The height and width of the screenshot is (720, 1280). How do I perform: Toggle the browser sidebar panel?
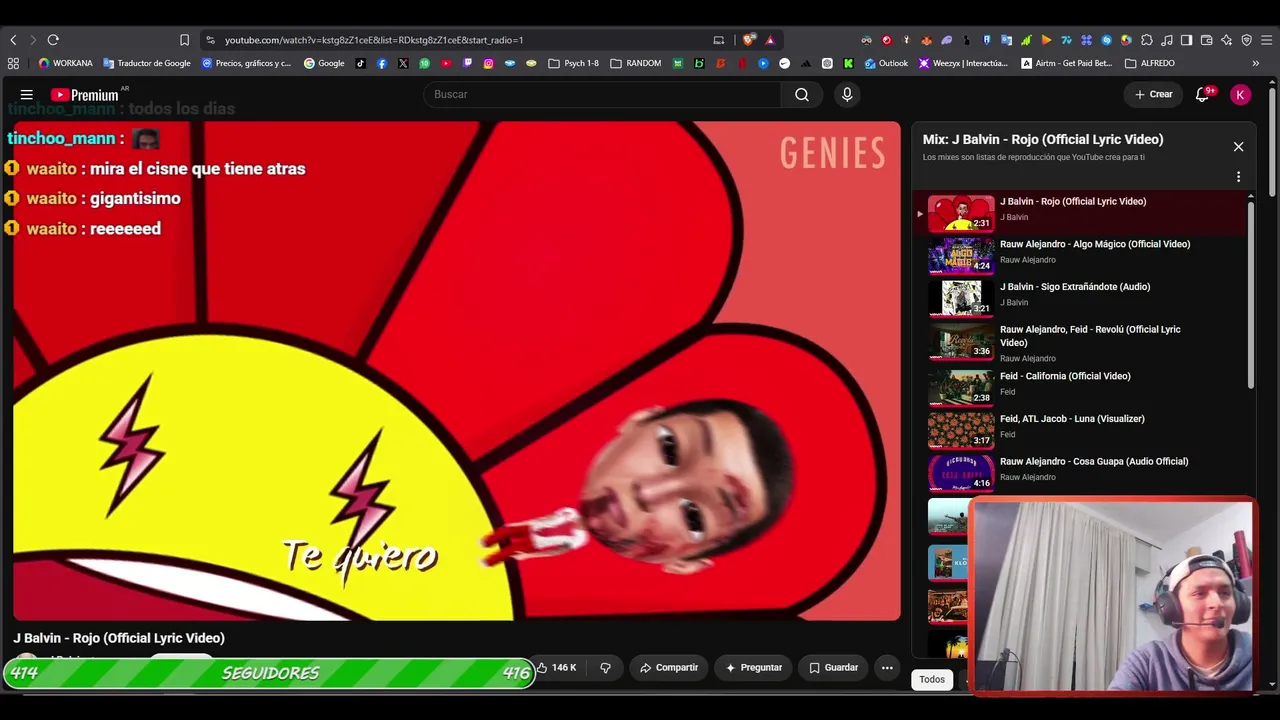1186,40
